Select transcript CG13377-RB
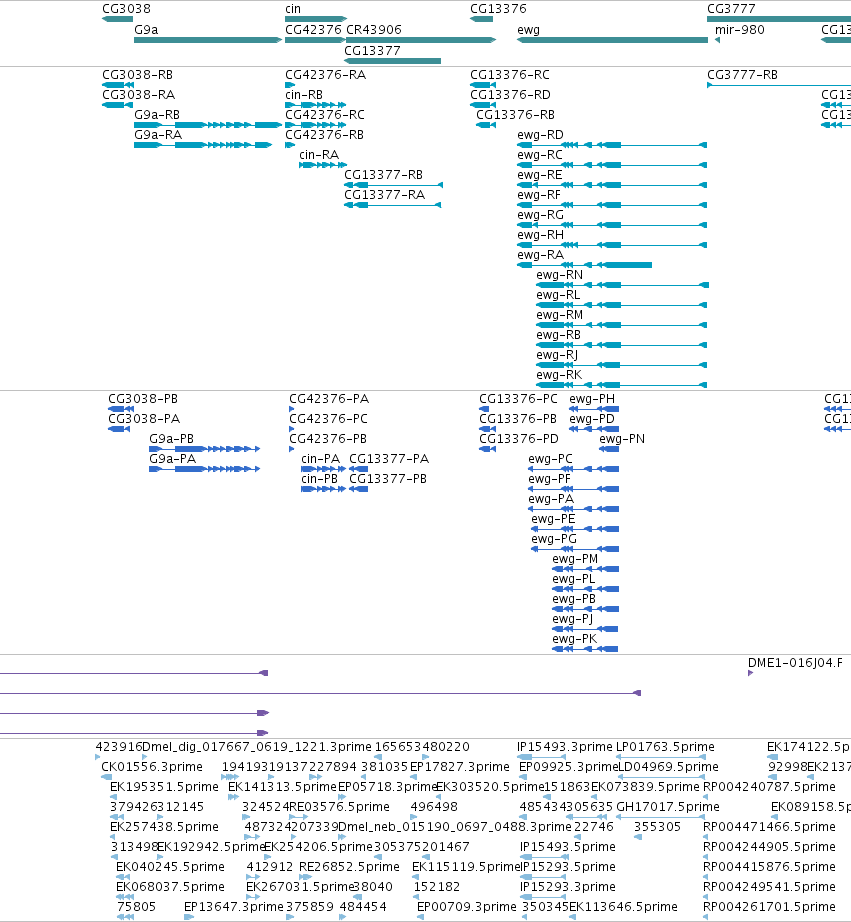 (x=383, y=175)
